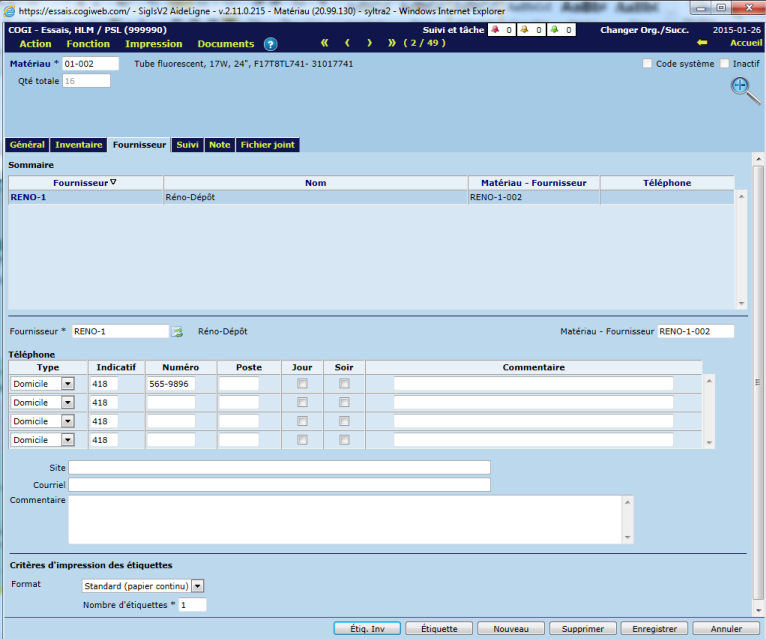Toggle the Inactif checkbox
This screenshot has height=639, width=766.
(x=725, y=64)
